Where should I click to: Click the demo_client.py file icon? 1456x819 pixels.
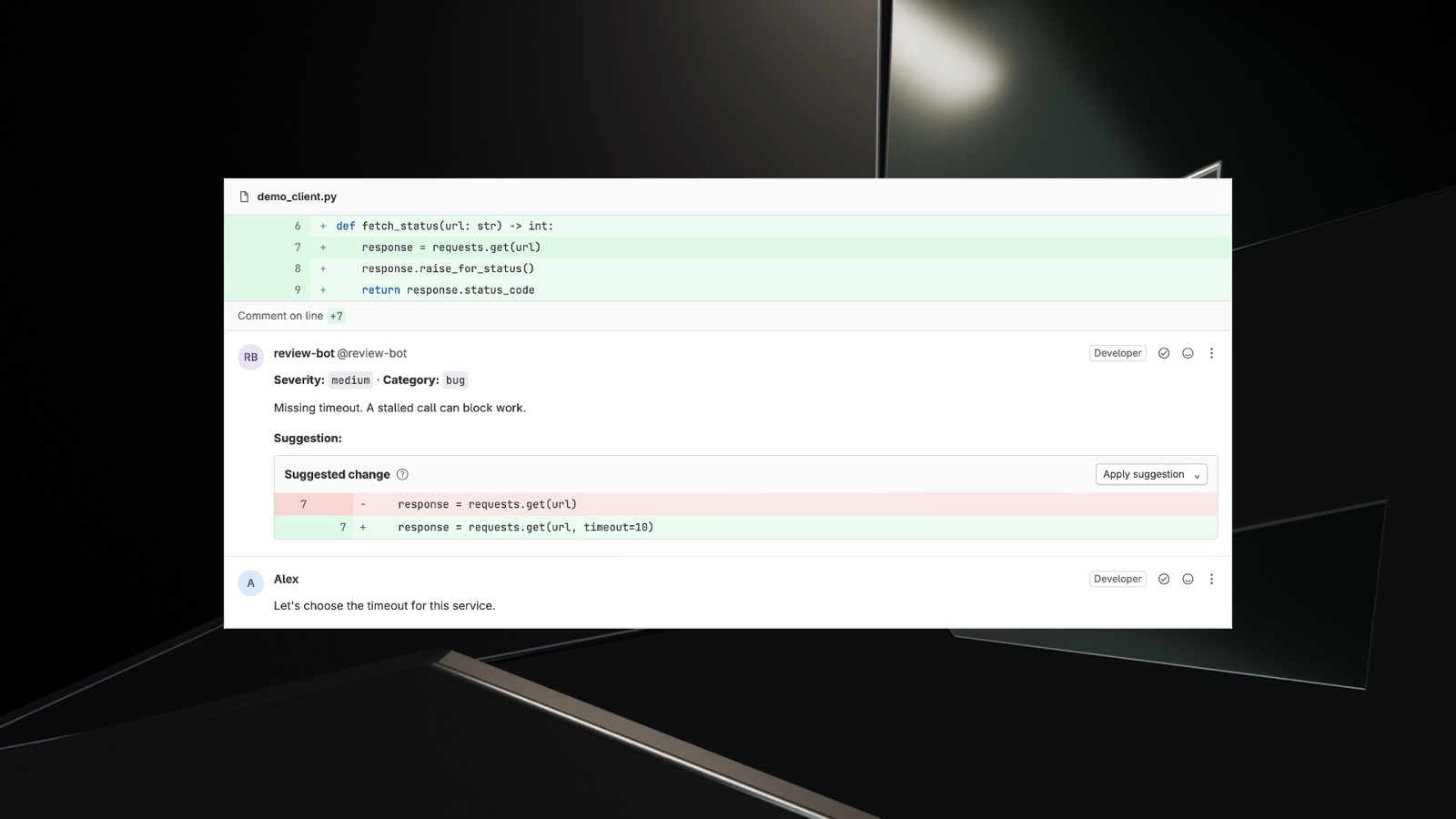click(244, 197)
